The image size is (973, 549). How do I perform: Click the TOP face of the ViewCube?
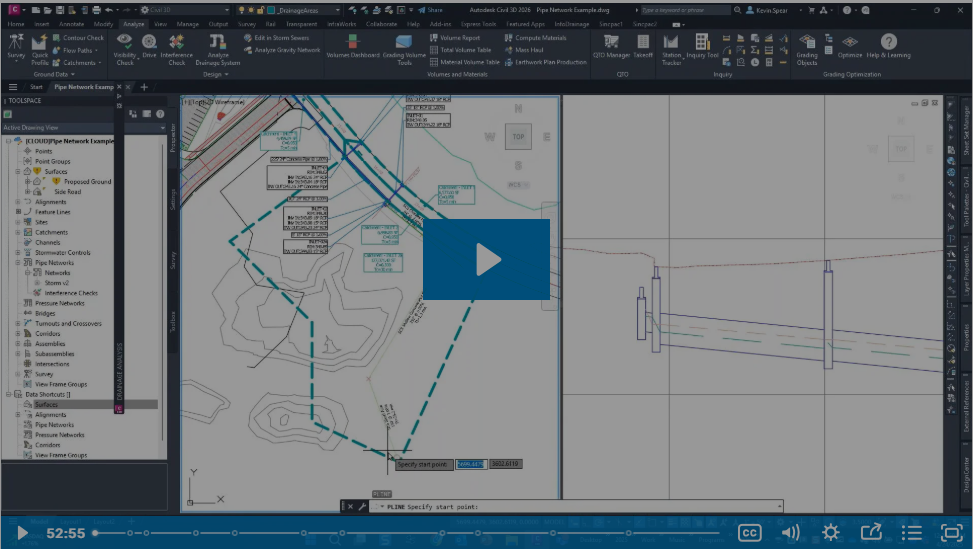click(x=518, y=136)
